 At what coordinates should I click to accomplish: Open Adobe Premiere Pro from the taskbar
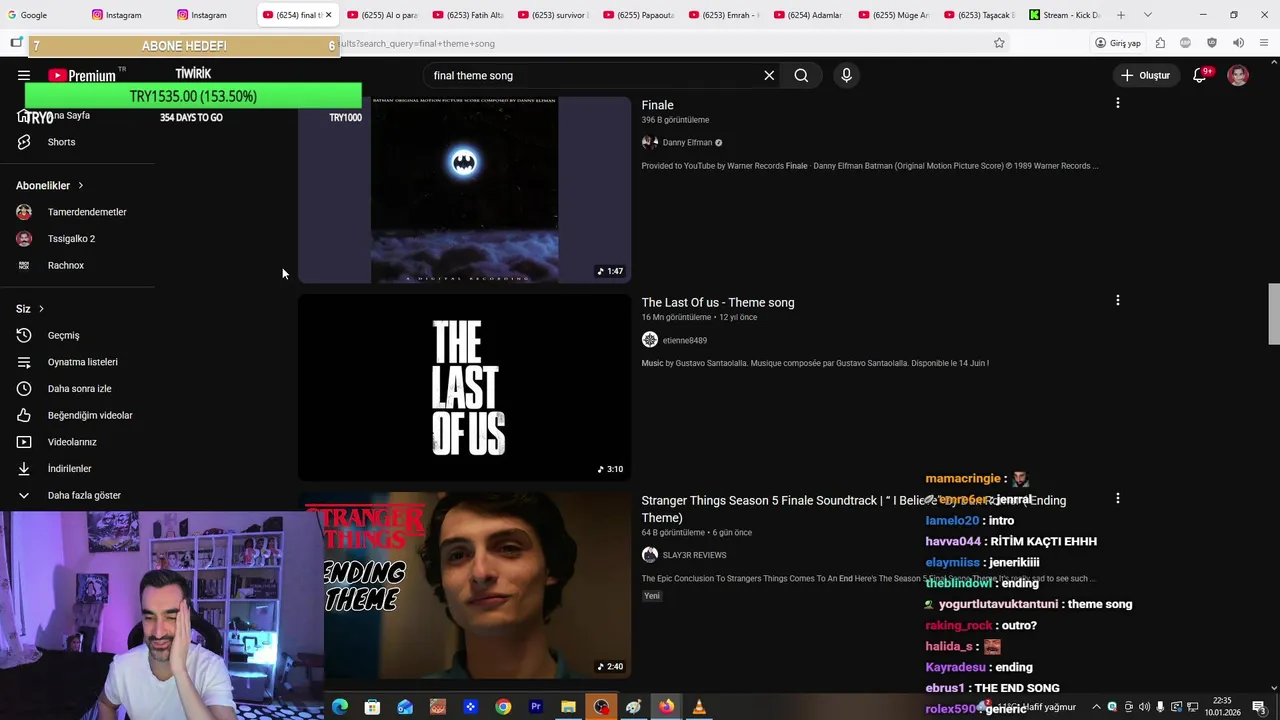pyautogui.click(x=536, y=707)
